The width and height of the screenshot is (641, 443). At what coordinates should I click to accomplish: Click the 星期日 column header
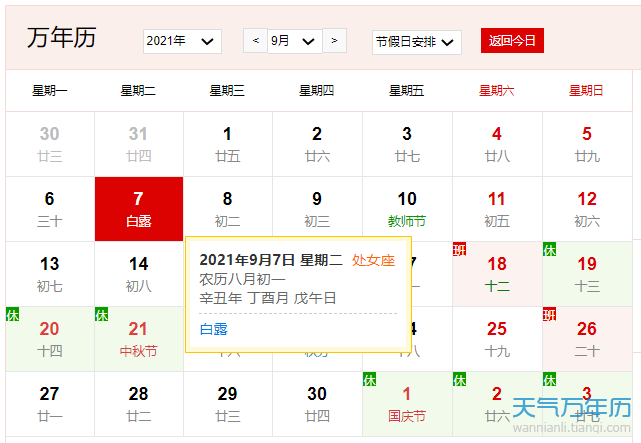tap(586, 90)
